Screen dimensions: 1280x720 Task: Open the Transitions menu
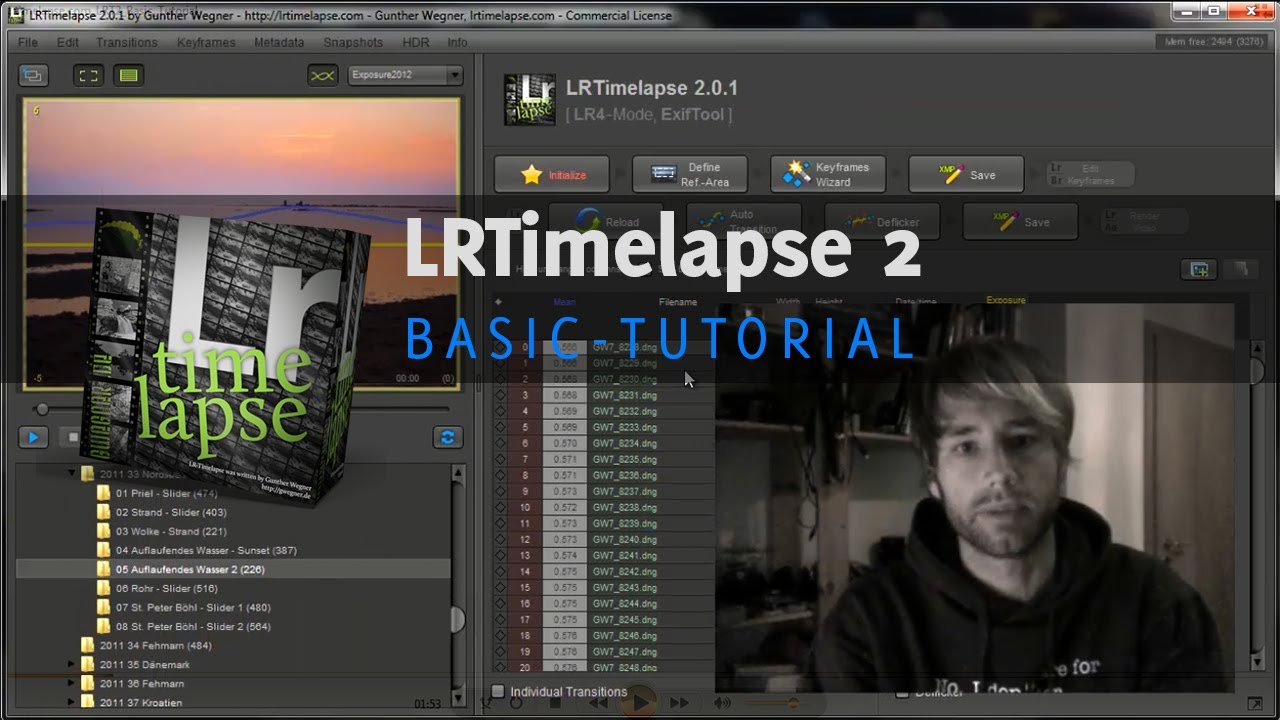pyautogui.click(x=127, y=43)
